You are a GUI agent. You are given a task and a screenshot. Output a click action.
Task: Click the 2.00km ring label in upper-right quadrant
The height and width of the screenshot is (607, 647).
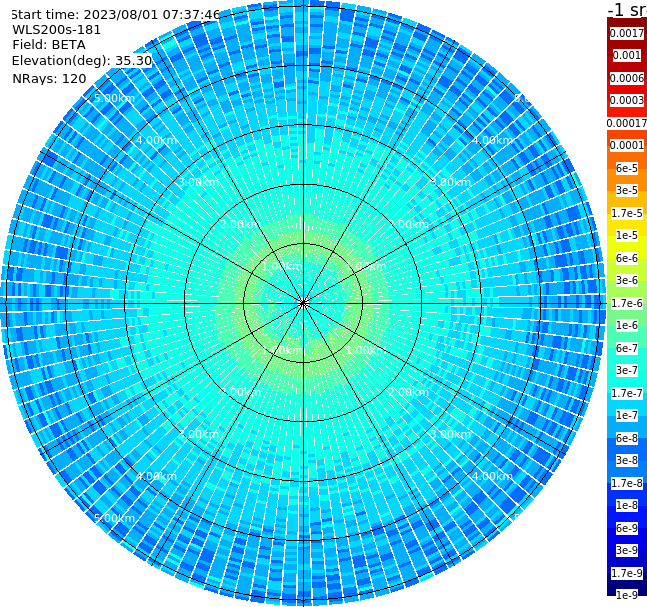tap(408, 224)
